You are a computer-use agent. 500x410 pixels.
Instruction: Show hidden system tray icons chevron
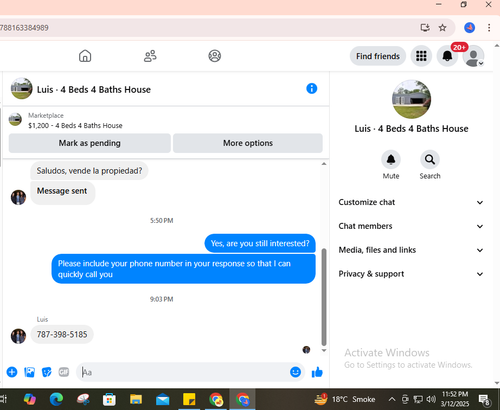[392, 399]
